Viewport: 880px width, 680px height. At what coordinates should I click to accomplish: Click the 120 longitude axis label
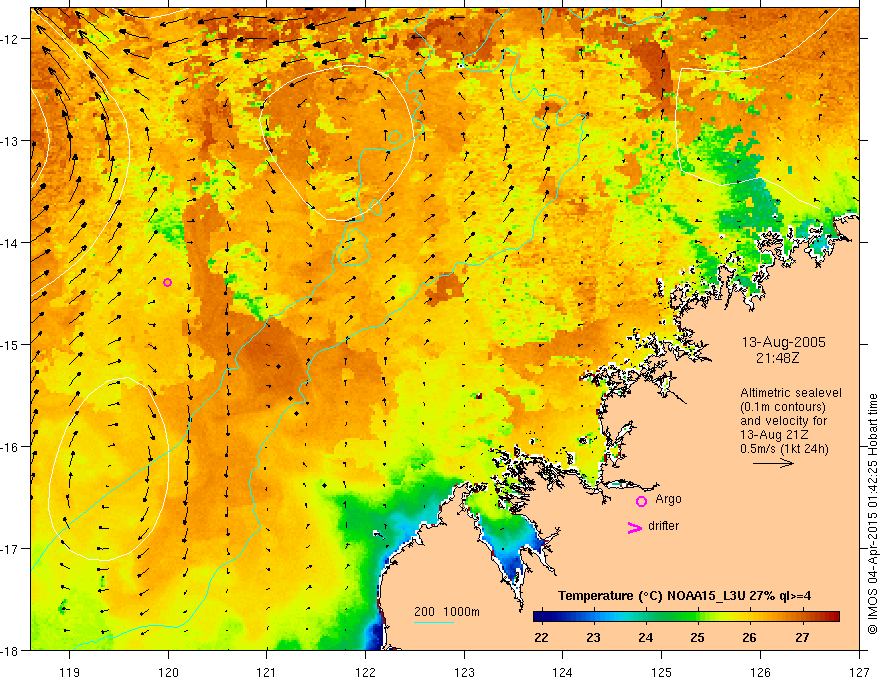coord(168,672)
